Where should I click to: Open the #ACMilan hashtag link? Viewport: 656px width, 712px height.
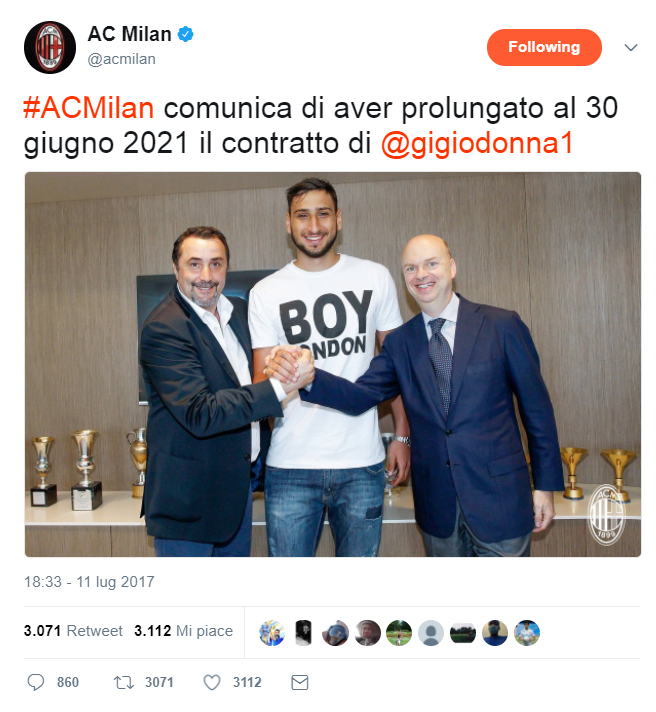coord(89,108)
